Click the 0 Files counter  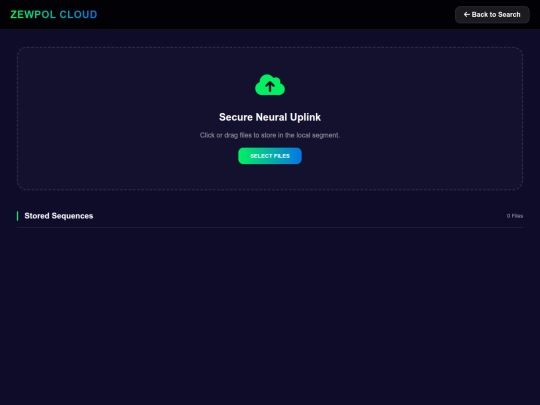(x=515, y=216)
